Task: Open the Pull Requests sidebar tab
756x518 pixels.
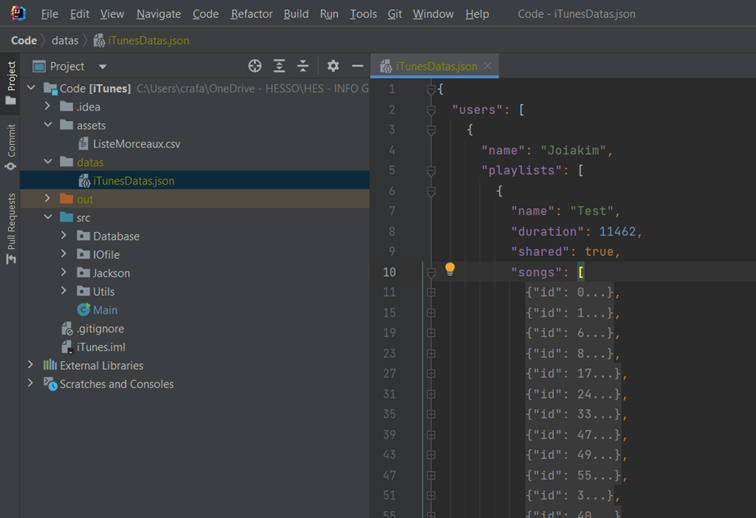Action: 11,228
